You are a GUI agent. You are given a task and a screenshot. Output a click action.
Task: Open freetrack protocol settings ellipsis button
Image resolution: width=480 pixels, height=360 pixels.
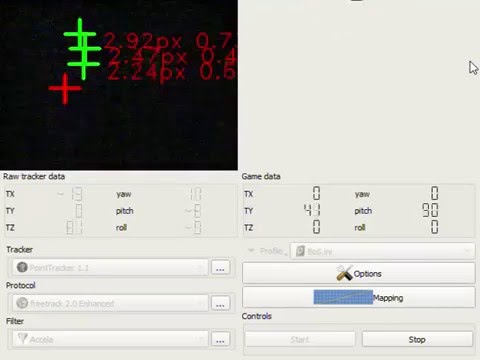coord(220,303)
